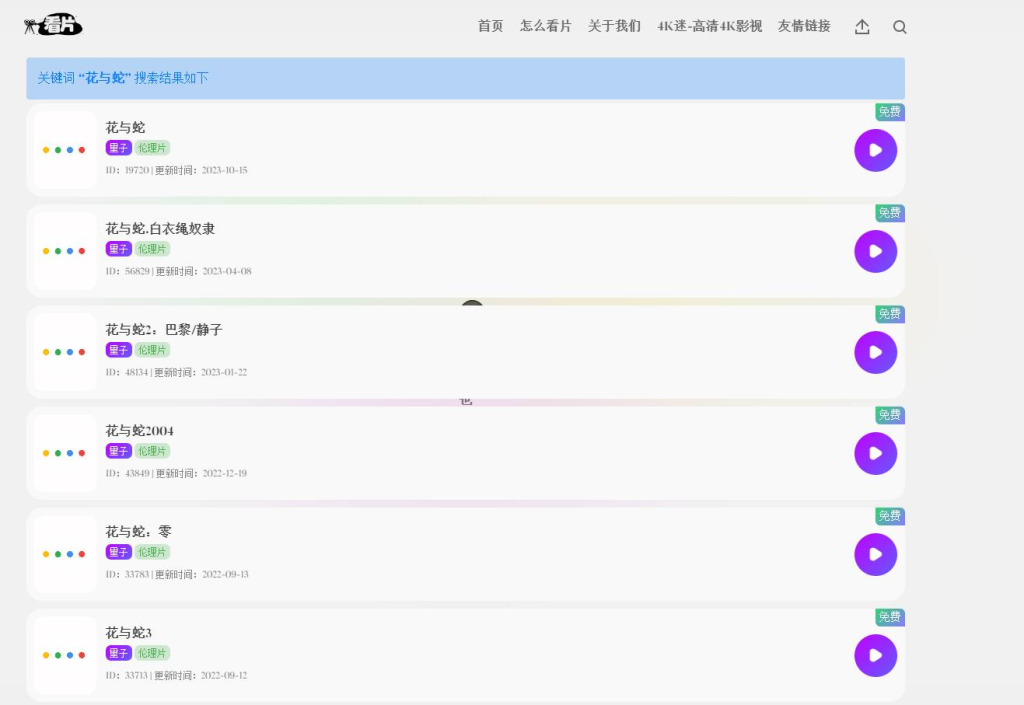Click 免费 badge on 花与蛇 ID 19720 card
Screen dimensions: 1024x705
[x=889, y=112]
